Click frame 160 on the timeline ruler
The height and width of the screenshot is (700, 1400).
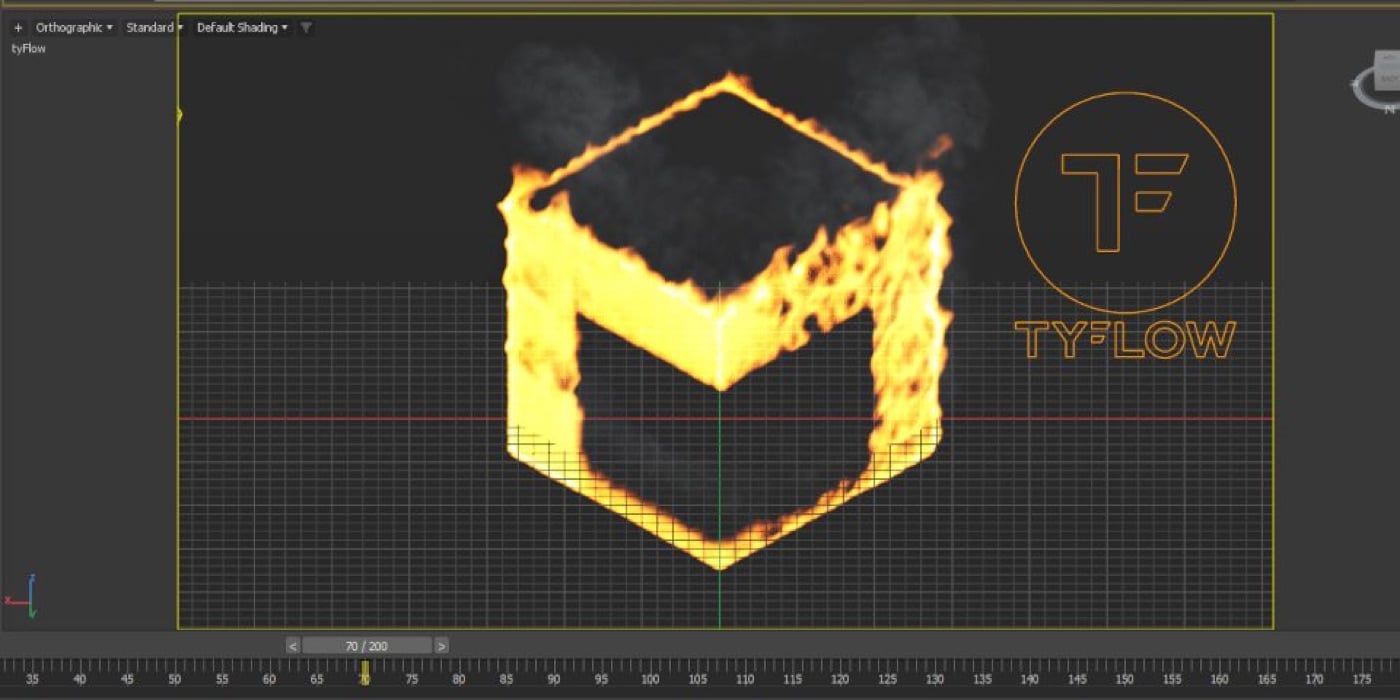(x=1219, y=680)
